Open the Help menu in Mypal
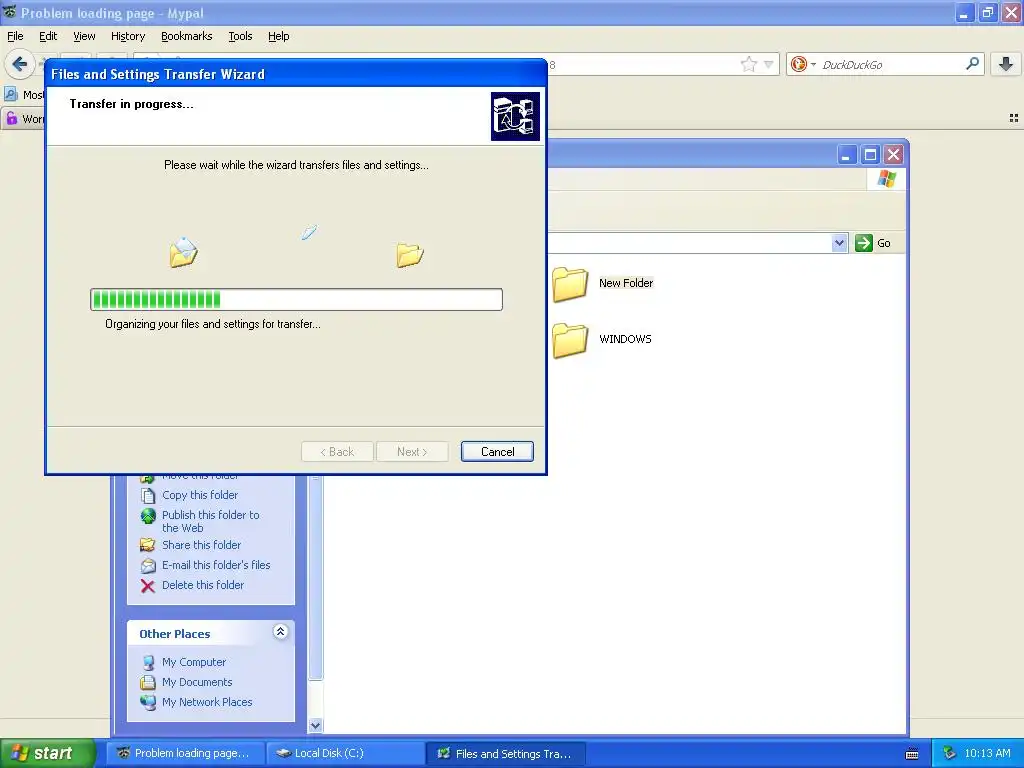This screenshot has width=1024, height=768. 278,36
